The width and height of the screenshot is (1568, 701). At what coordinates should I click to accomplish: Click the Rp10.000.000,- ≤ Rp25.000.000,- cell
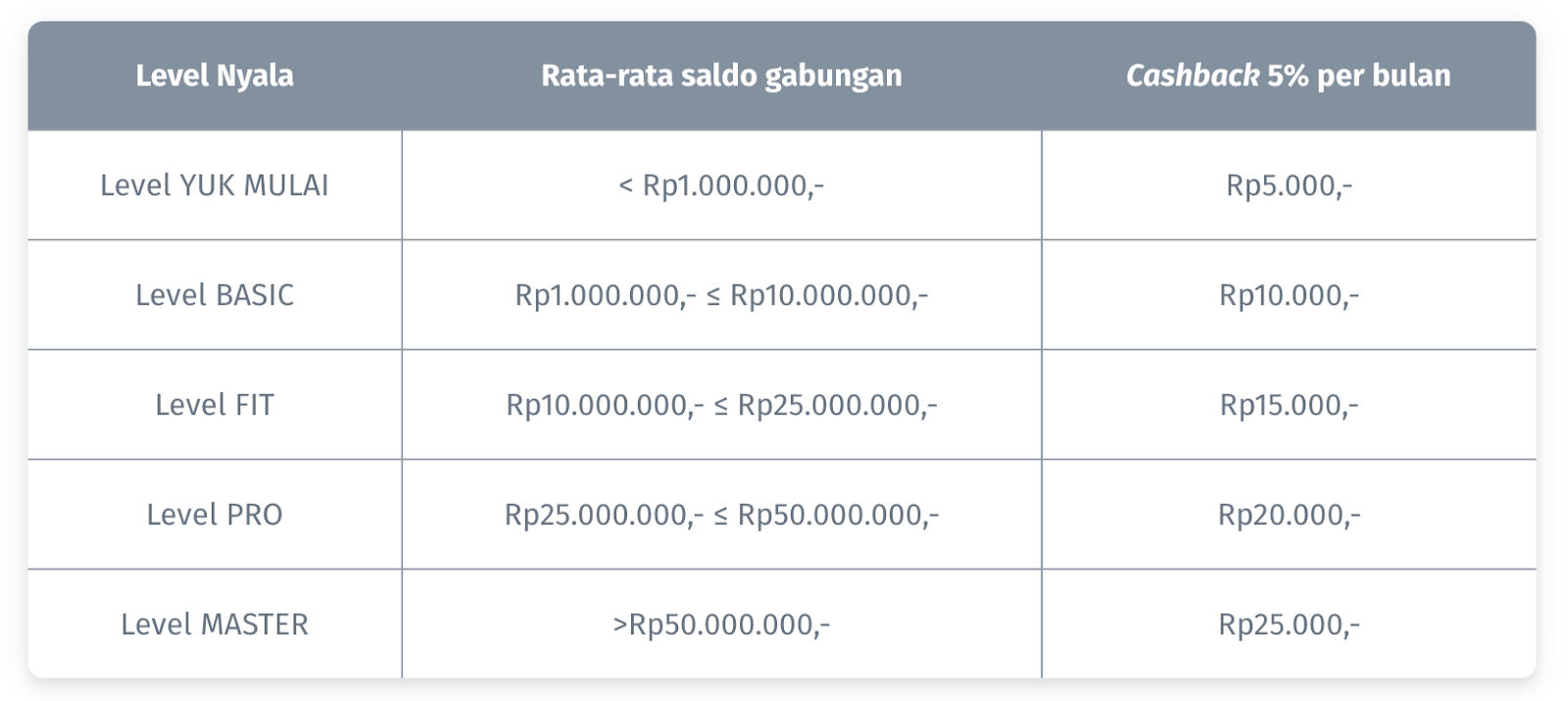point(721,405)
